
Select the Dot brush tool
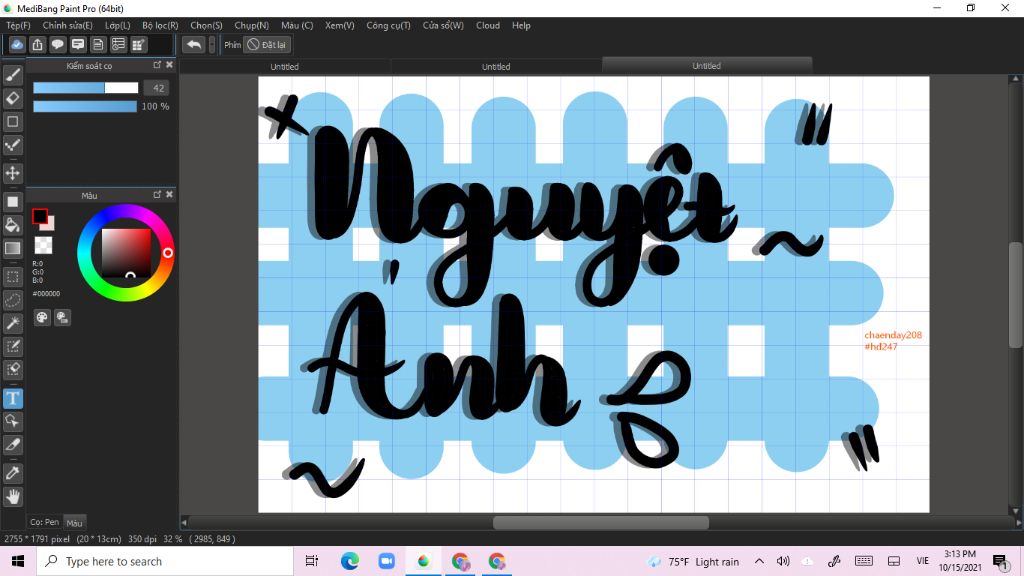pos(12,145)
